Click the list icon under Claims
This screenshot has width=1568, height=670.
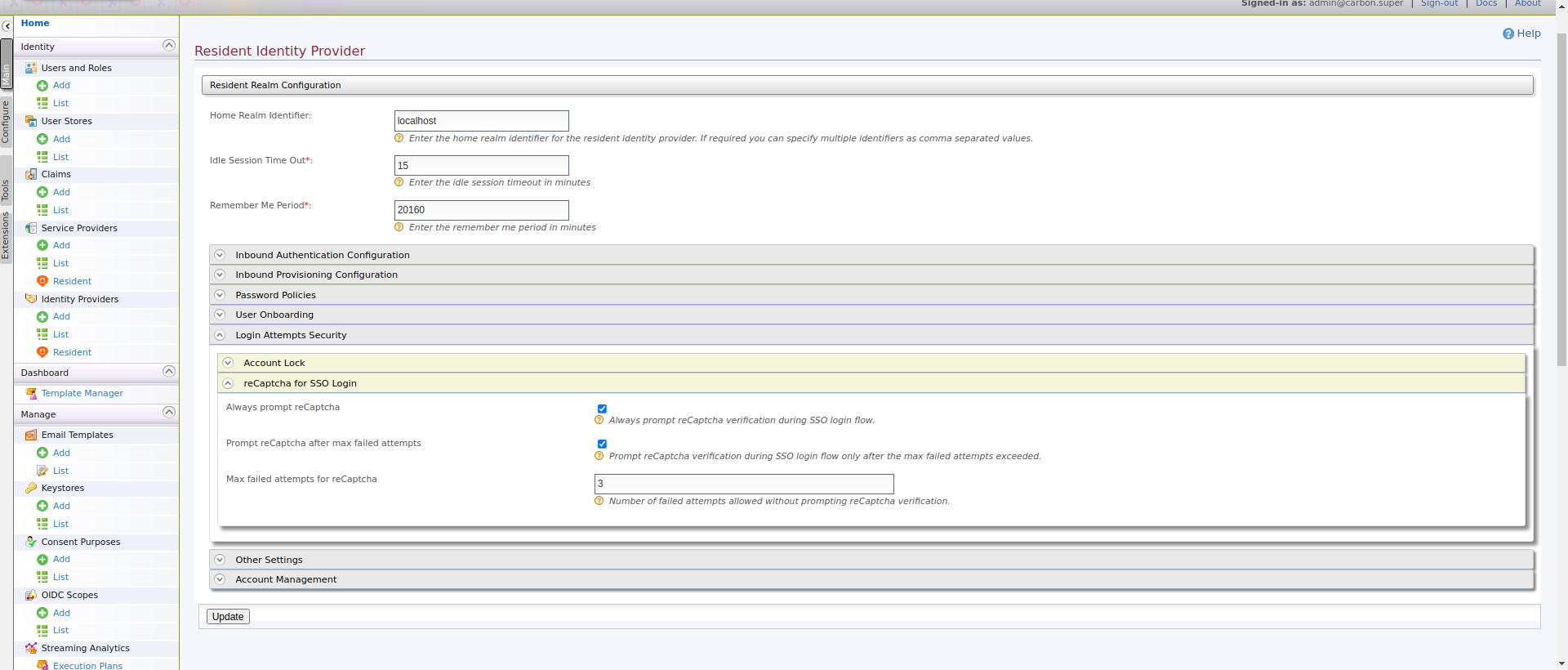tap(42, 210)
